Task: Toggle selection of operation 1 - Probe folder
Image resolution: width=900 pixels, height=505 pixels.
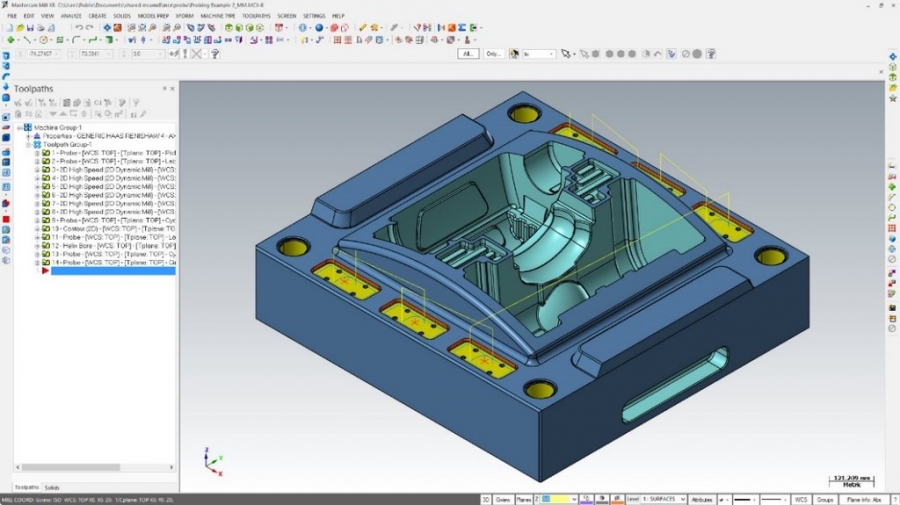Action: (x=46, y=153)
